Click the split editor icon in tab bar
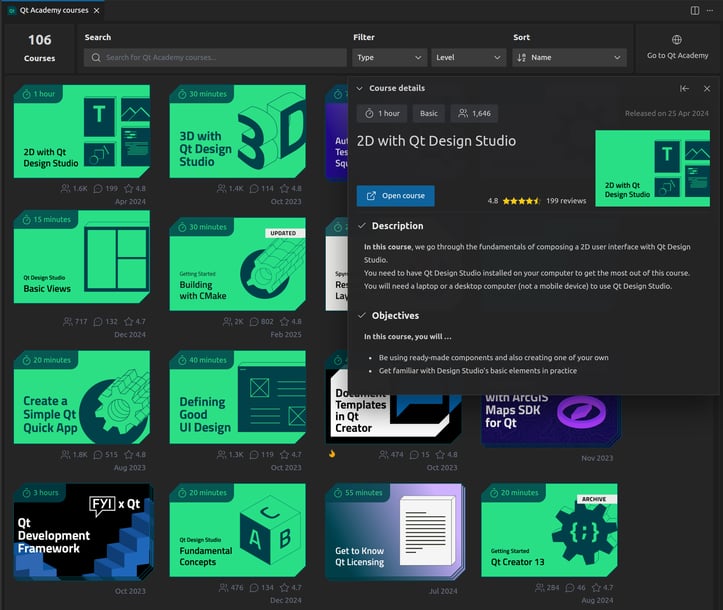The image size is (723, 610). pyautogui.click(x=694, y=11)
